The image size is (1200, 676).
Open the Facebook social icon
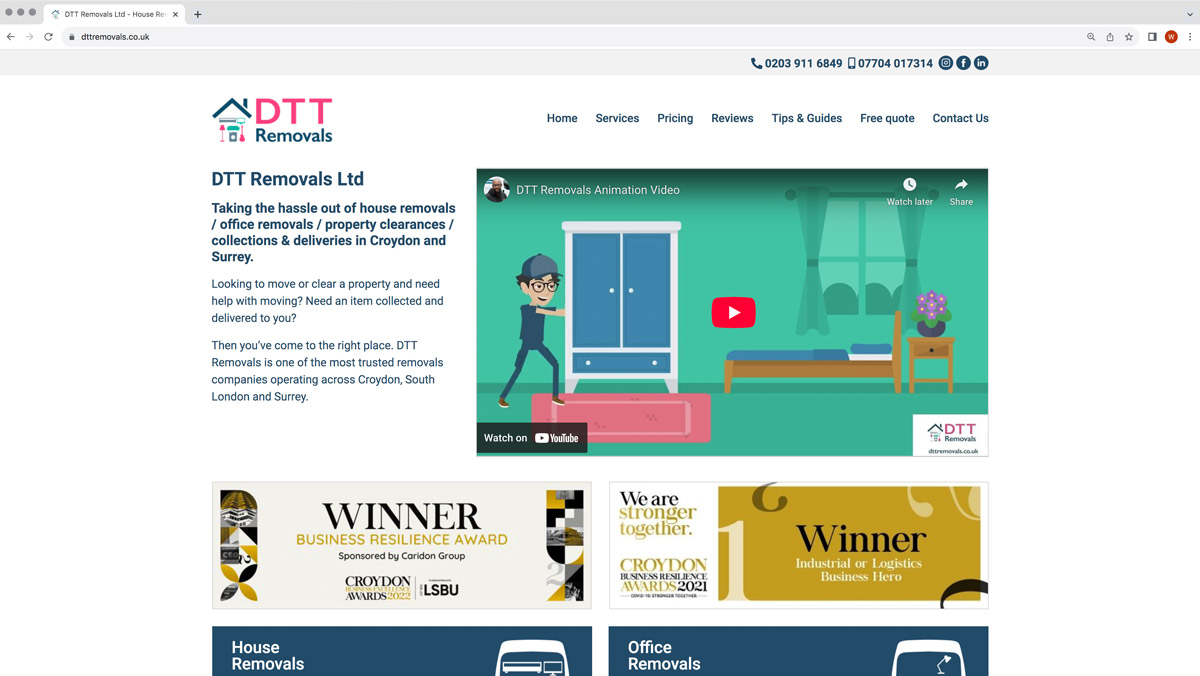click(x=963, y=63)
